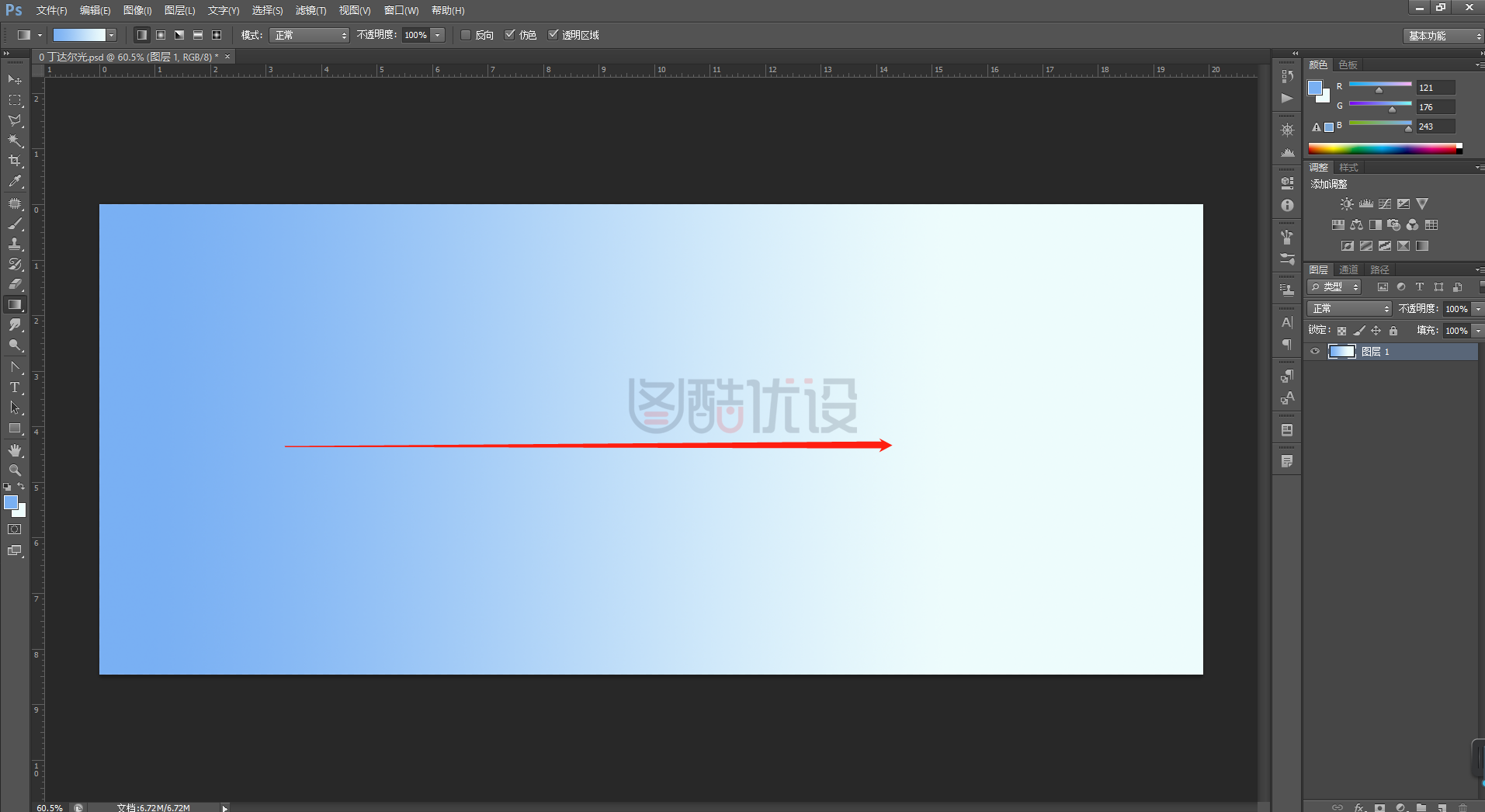Switch to the 样式 tab
Viewport: 1485px width, 812px height.
(x=1349, y=168)
